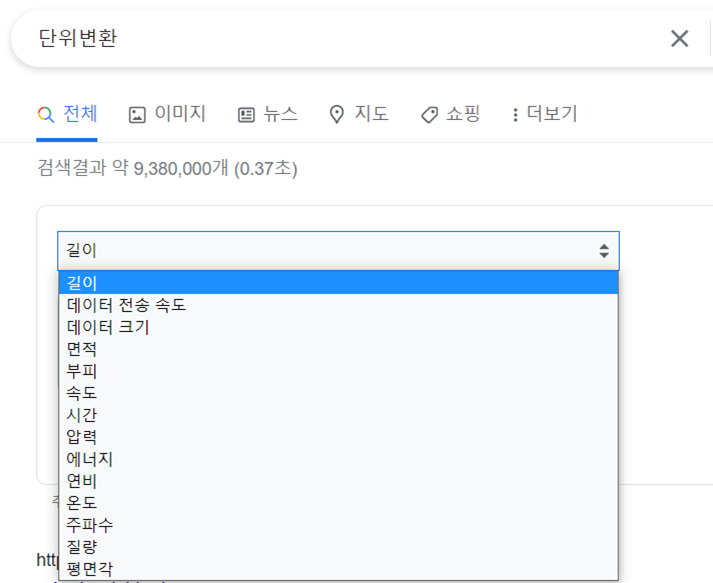Screen dimensions: 713x583
Task: Choose 길이 in the dropdown list
Action: pyautogui.click(x=338, y=283)
